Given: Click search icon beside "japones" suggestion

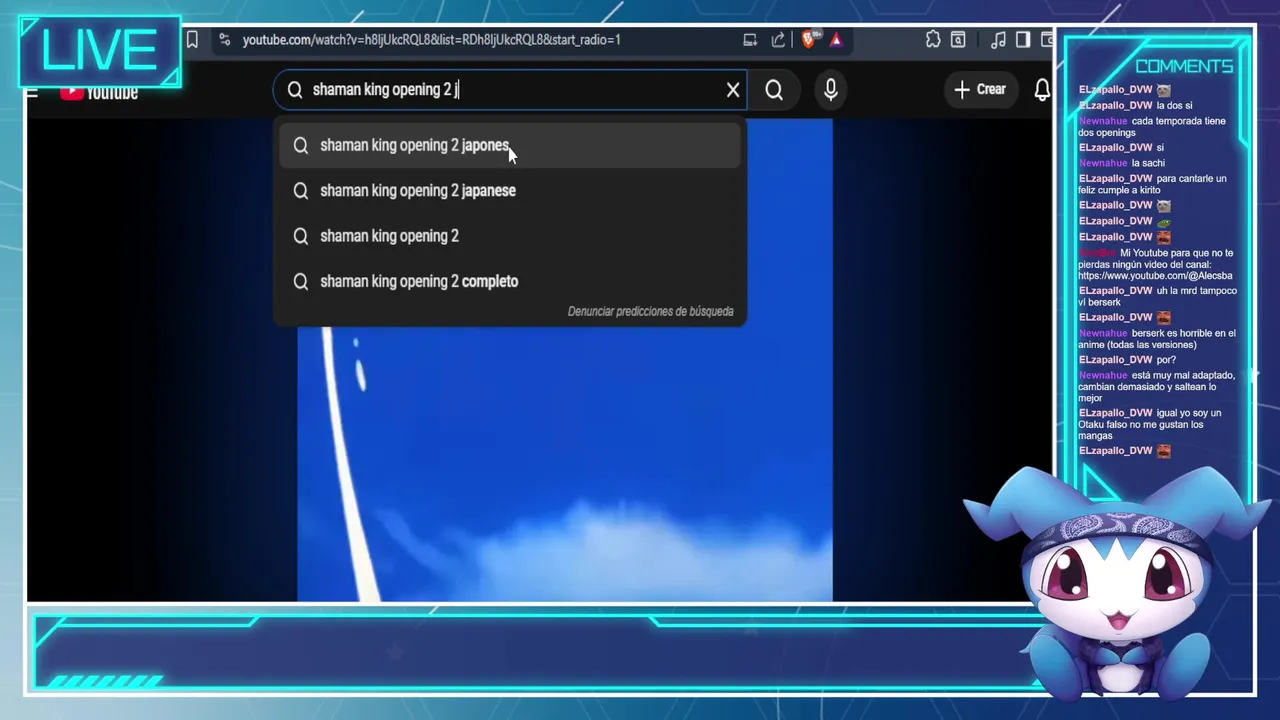Looking at the screenshot, I should click(301, 146).
